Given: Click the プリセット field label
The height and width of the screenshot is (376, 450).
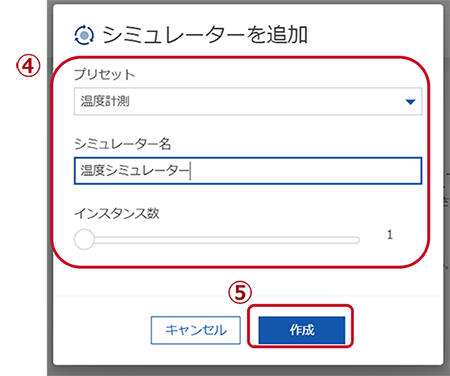Looking at the screenshot, I should (x=104, y=74).
